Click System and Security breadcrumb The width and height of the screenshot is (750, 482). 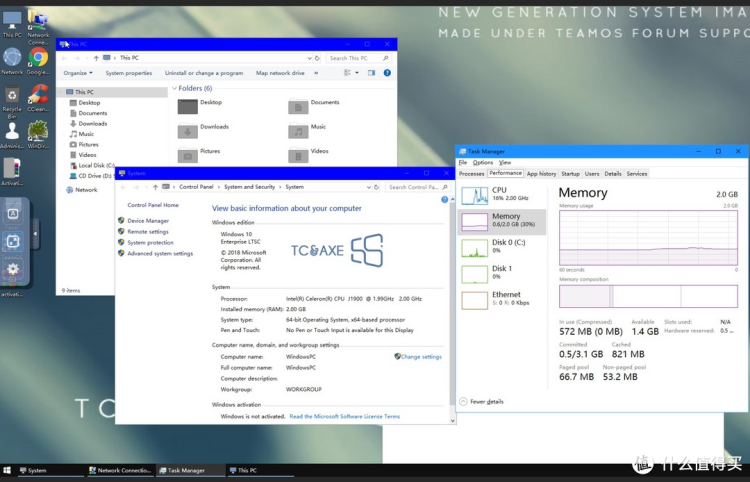tap(249, 187)
